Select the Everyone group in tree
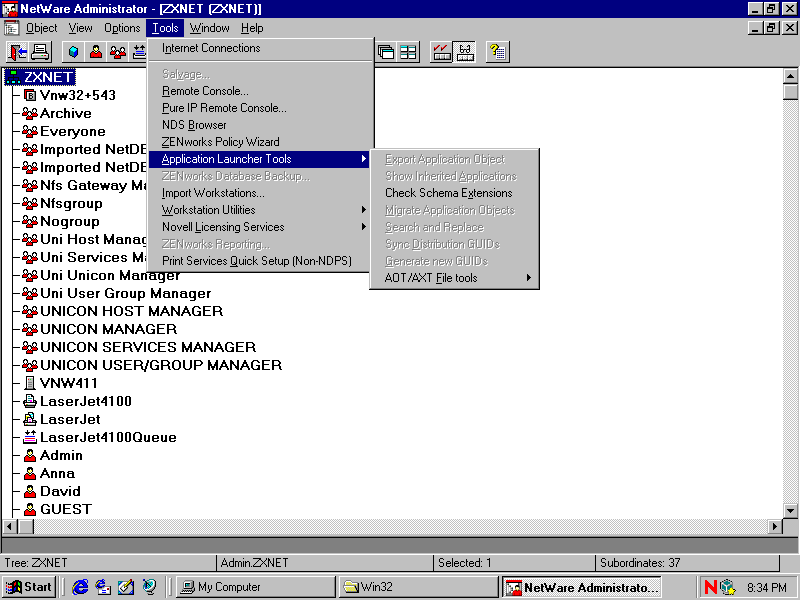 (x=72, y=131)
